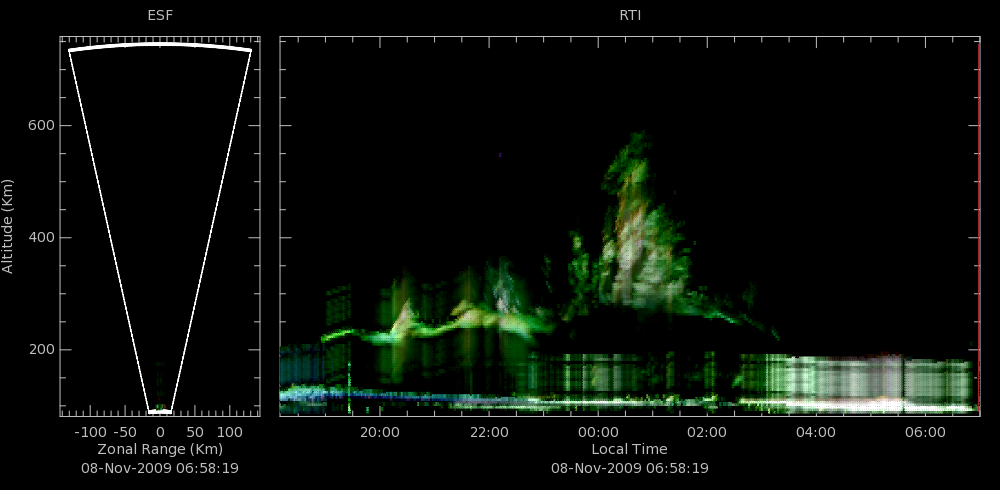The width and height of the screenshot is (1000, 490).
Task: Click the 200 altitude tick label
Action: click(x=41, y=350)
